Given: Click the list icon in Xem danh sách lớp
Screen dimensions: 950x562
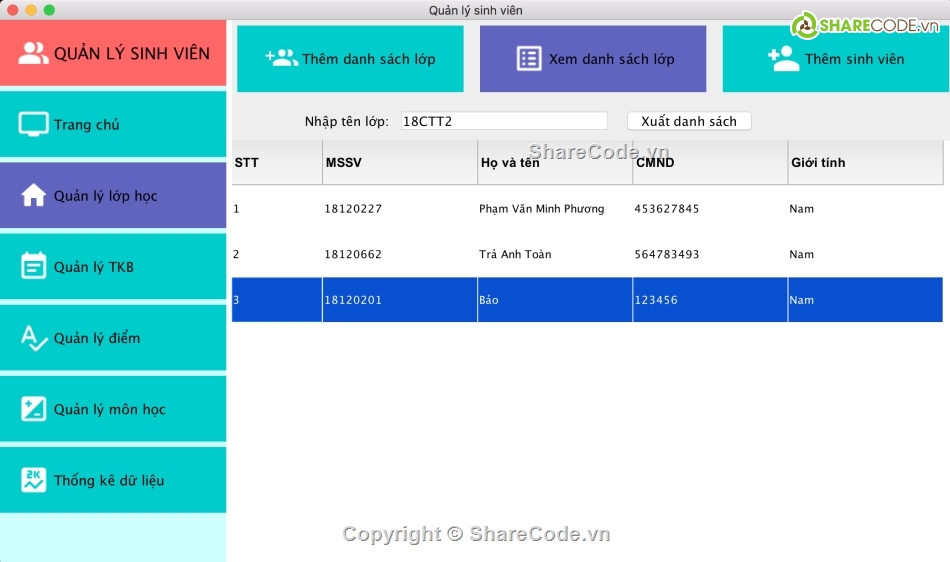Looking at the screenshot, I should (529, 59).
